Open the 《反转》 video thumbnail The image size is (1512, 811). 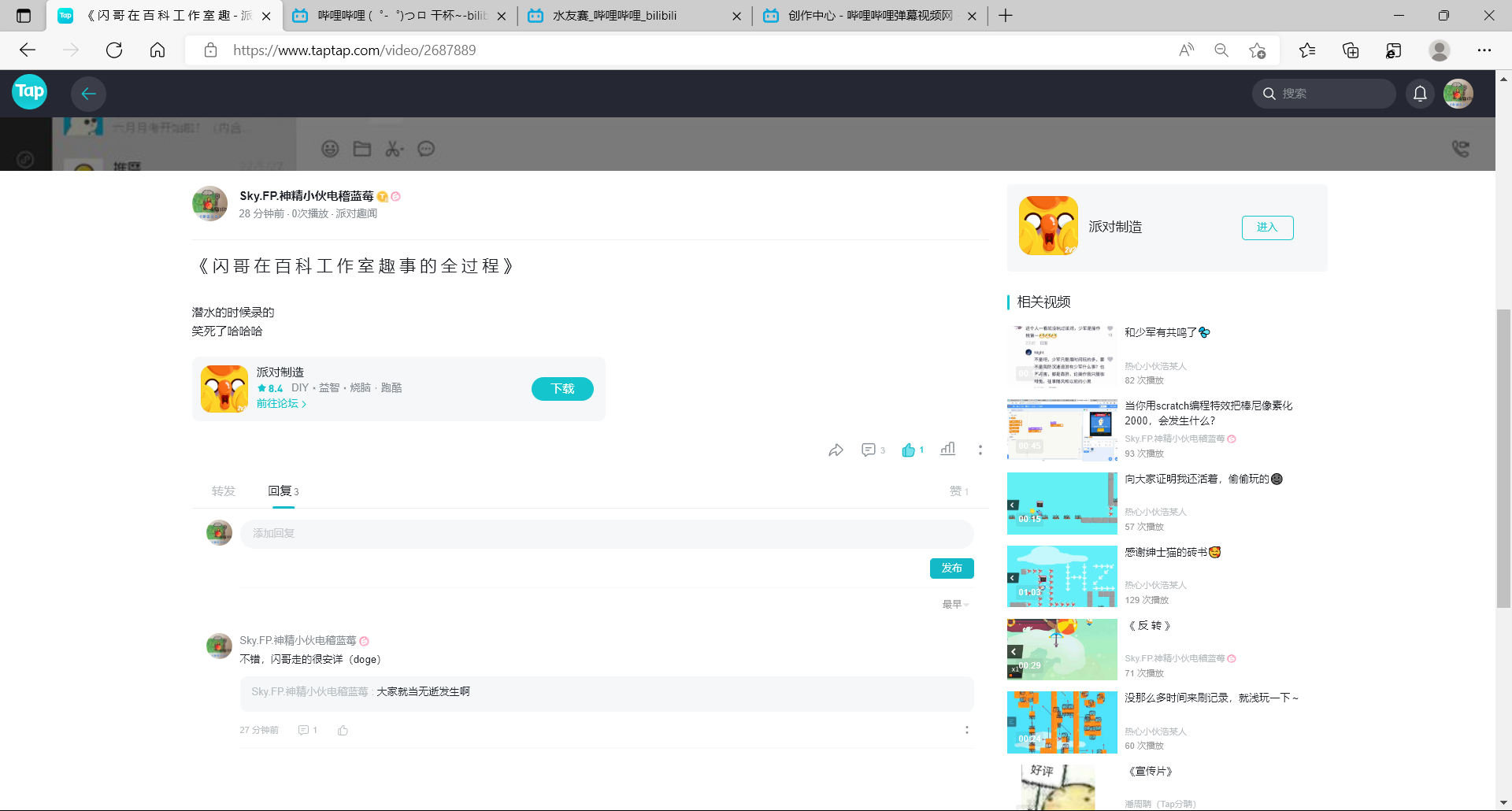(x=1062, y=650)
